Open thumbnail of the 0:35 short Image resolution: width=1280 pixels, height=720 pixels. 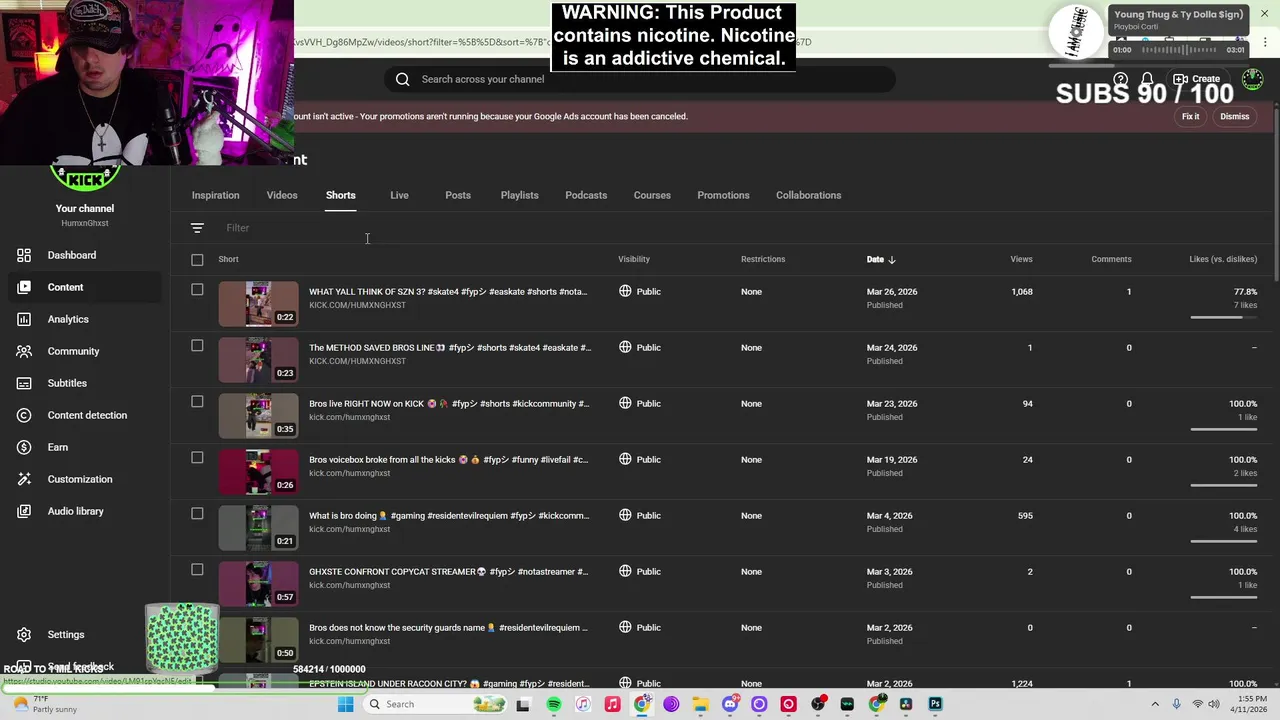[258, 416]
